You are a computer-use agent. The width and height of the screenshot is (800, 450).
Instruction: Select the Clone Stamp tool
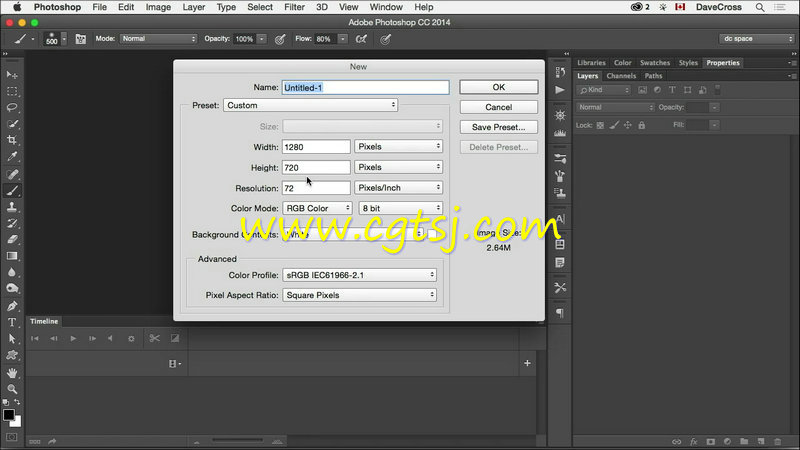[x=12, y=207]
